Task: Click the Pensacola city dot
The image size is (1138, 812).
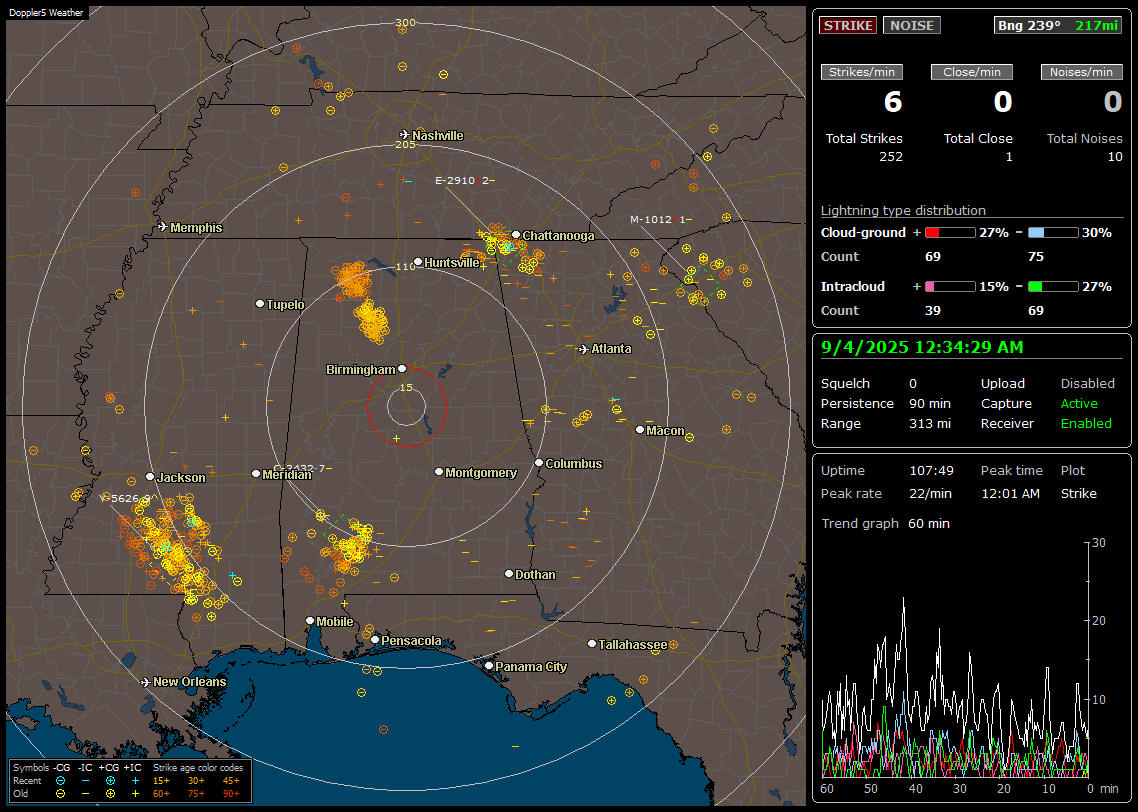Action: point(375,640)
